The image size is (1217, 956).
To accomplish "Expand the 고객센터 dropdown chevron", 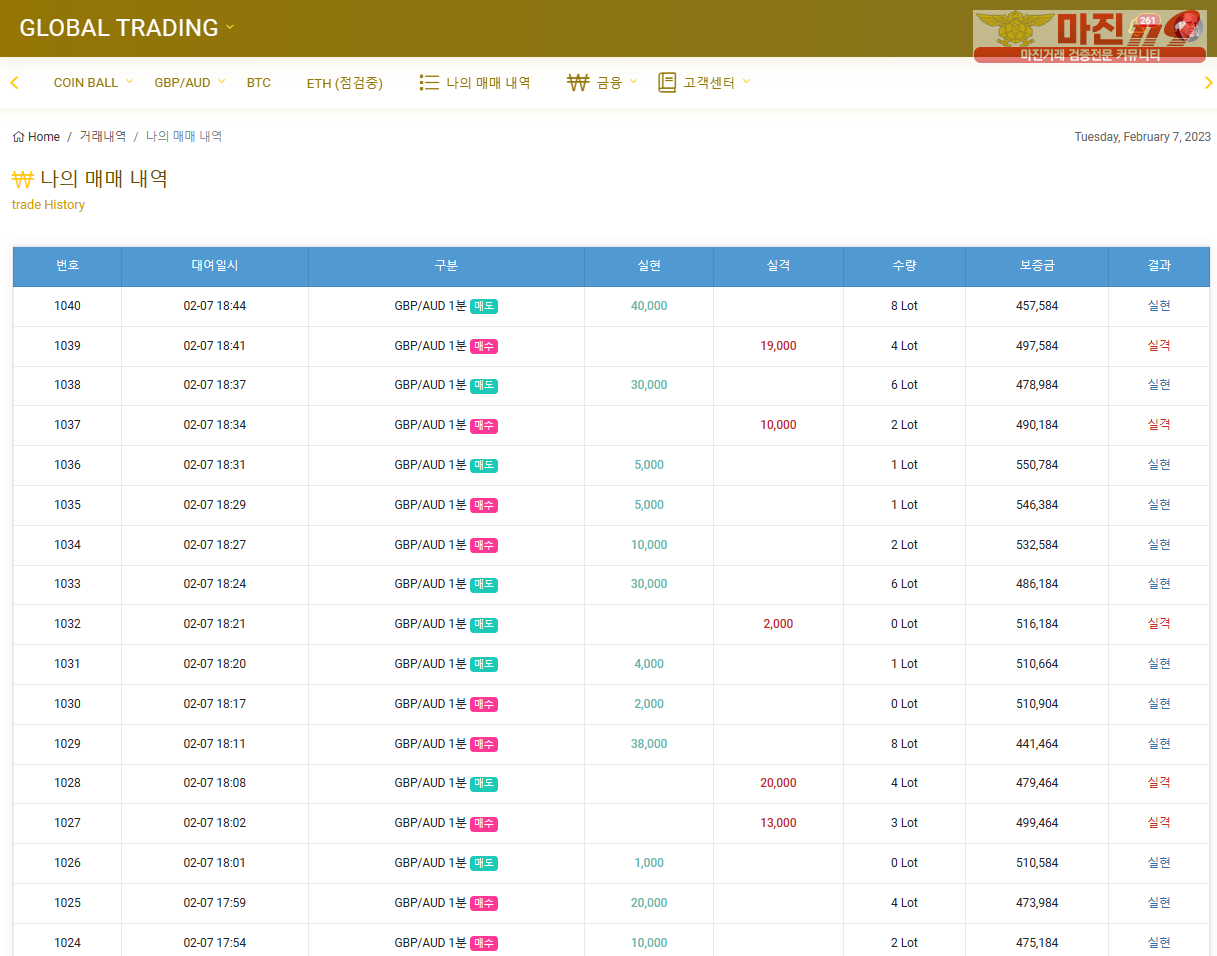I will click(746, 82).
